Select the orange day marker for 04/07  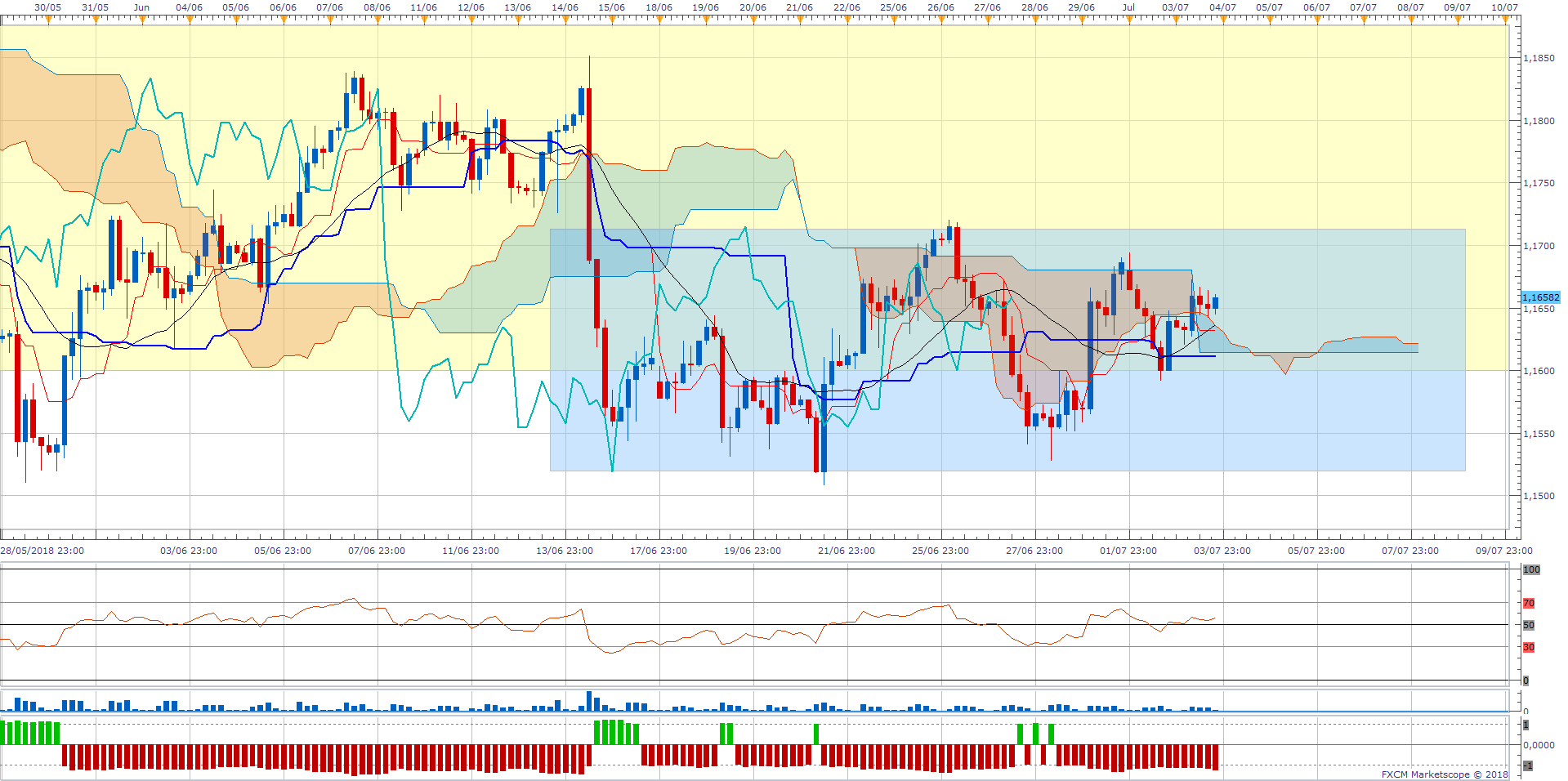(x=1223, y=20)
